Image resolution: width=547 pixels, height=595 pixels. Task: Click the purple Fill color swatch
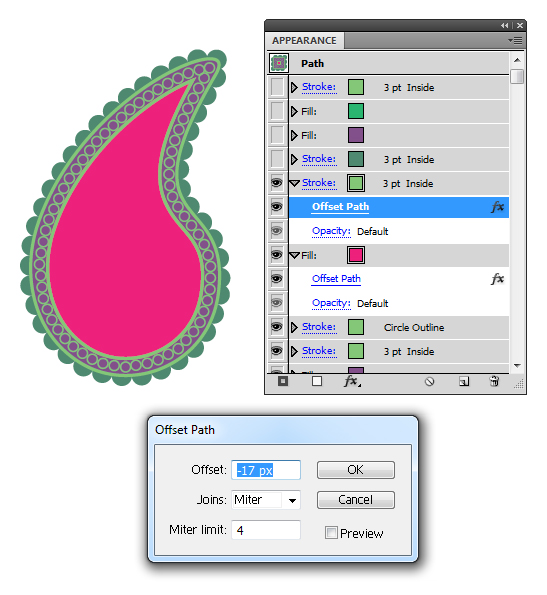coord(356,135)
